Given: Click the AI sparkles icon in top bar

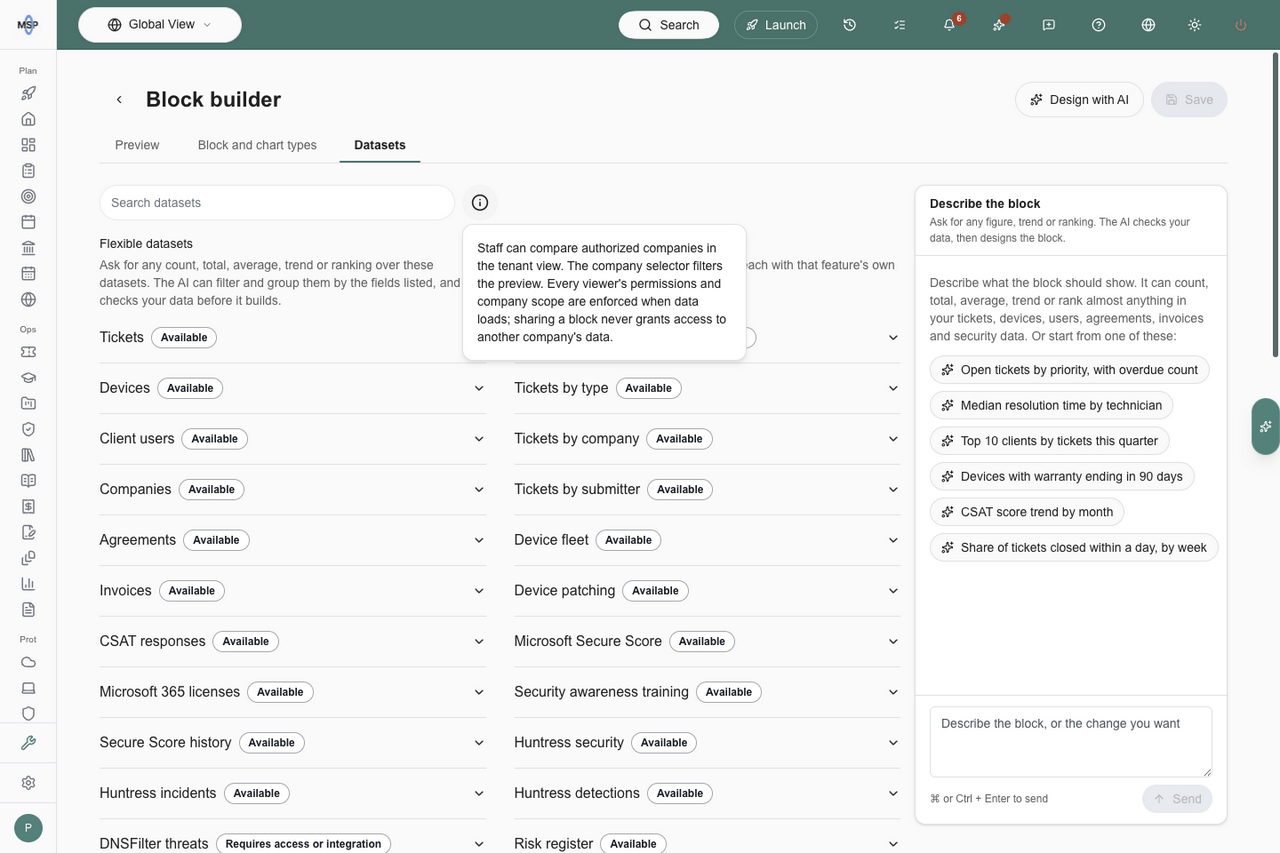Looking at the screenshot, I should [x=999, y=25].
